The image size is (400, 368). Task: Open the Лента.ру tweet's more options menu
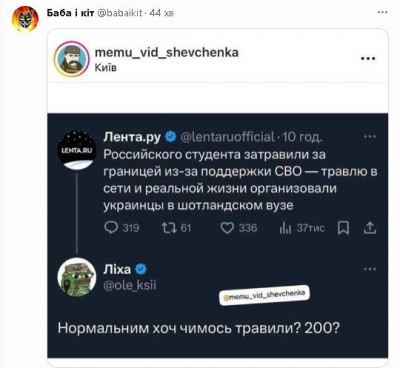coord(370,136)
